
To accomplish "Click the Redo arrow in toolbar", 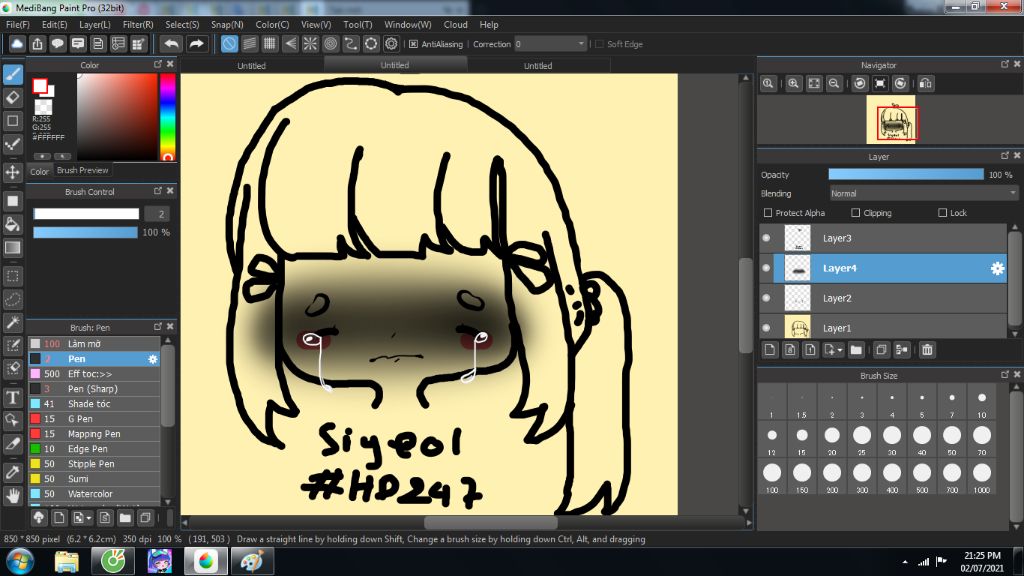I will [196, 44].
